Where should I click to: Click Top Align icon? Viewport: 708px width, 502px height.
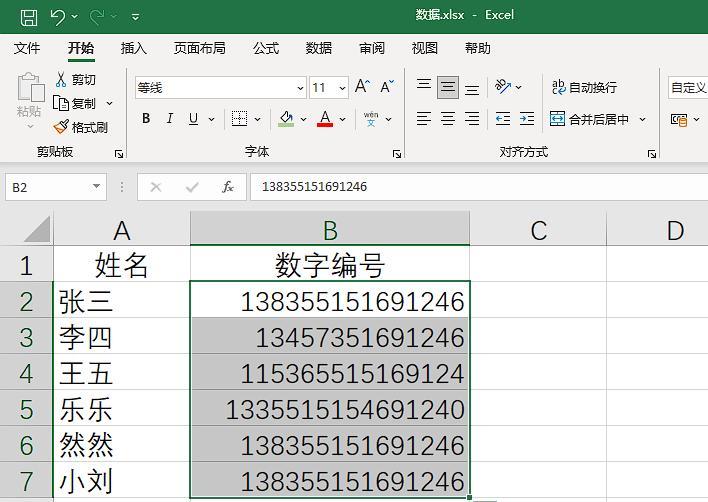pyautogui.click(x=424, y=87)
